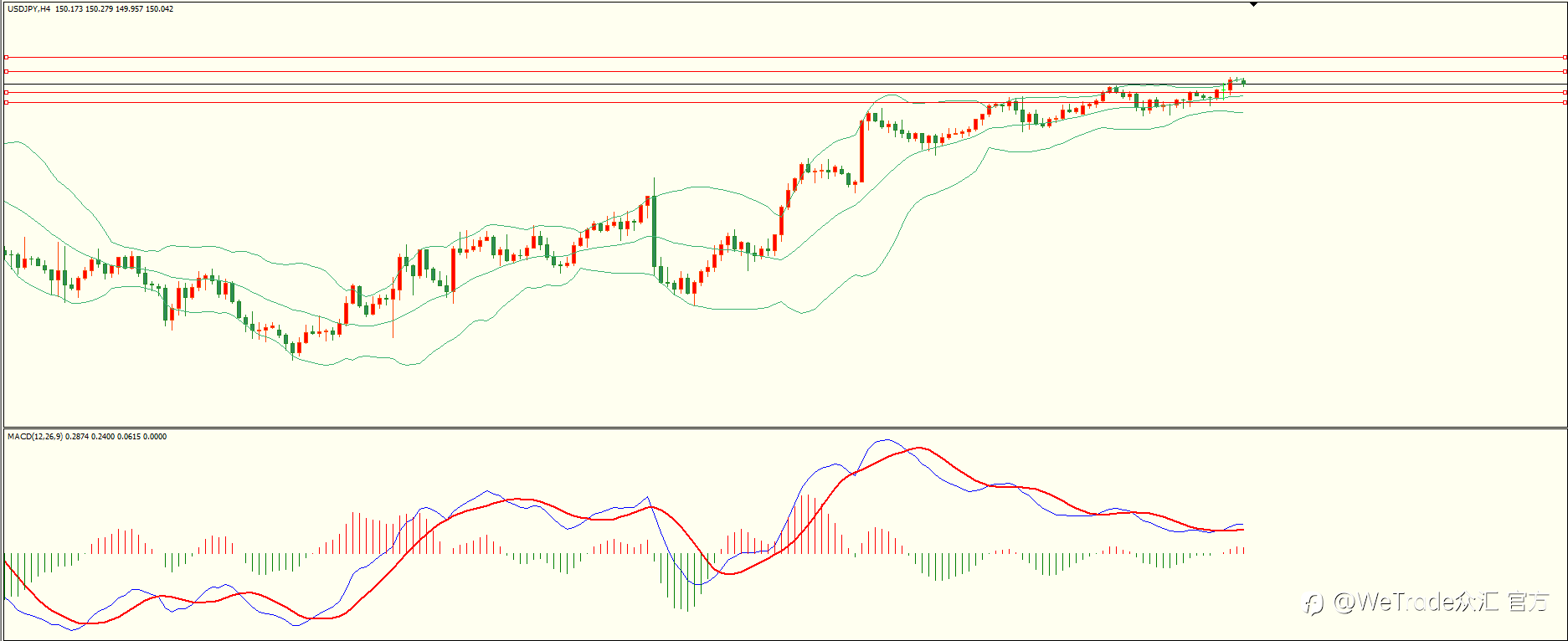Select the topmost red horizontal line

(785, 58)
